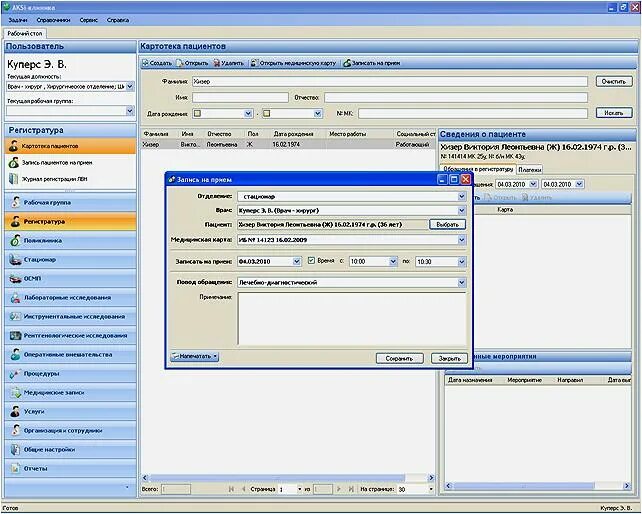Open Справочники menu
Viewport: 642px width, 514px height.
coord(53,20)
